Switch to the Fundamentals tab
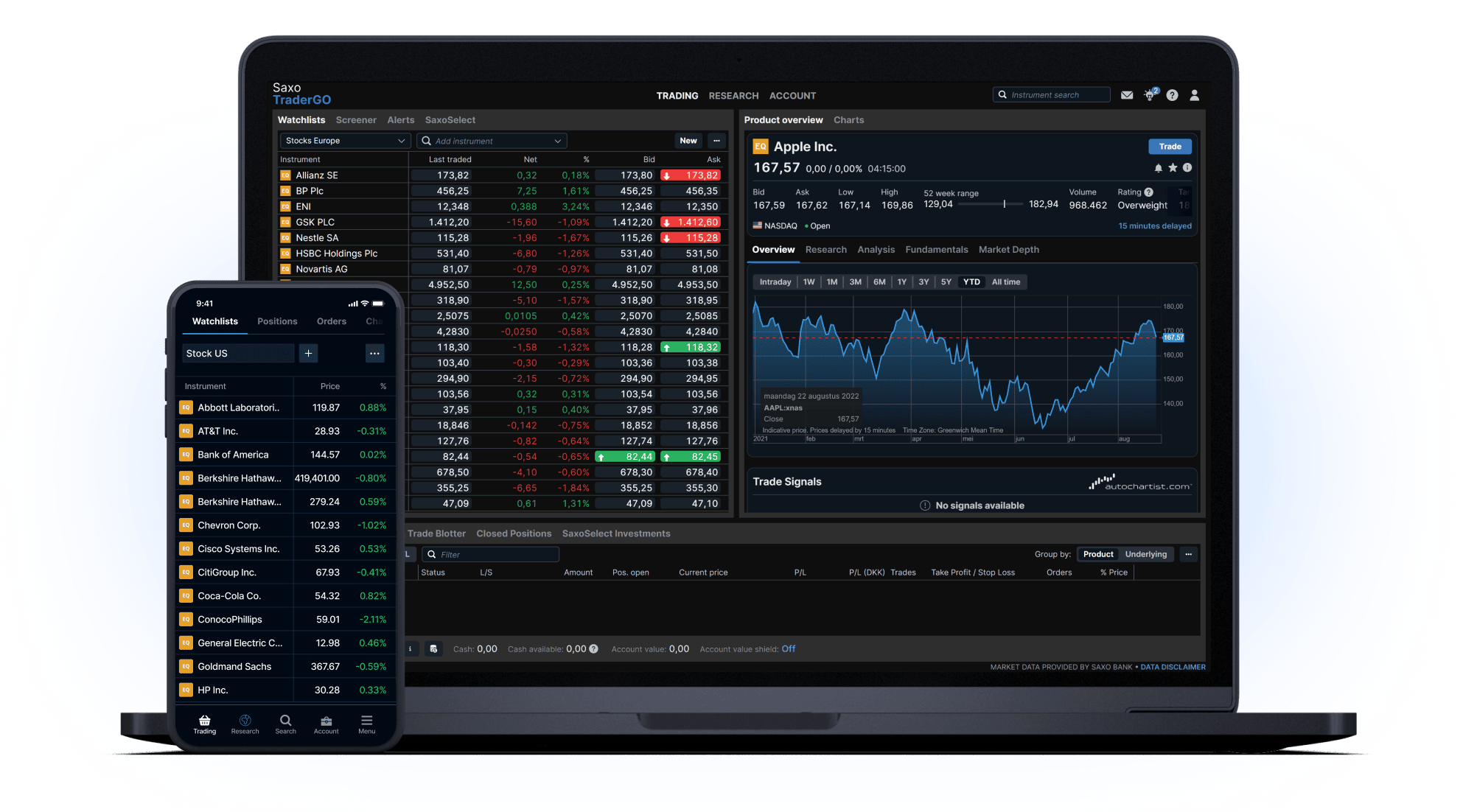Viewport: 1477px width, 812px height. click(936, 250)
